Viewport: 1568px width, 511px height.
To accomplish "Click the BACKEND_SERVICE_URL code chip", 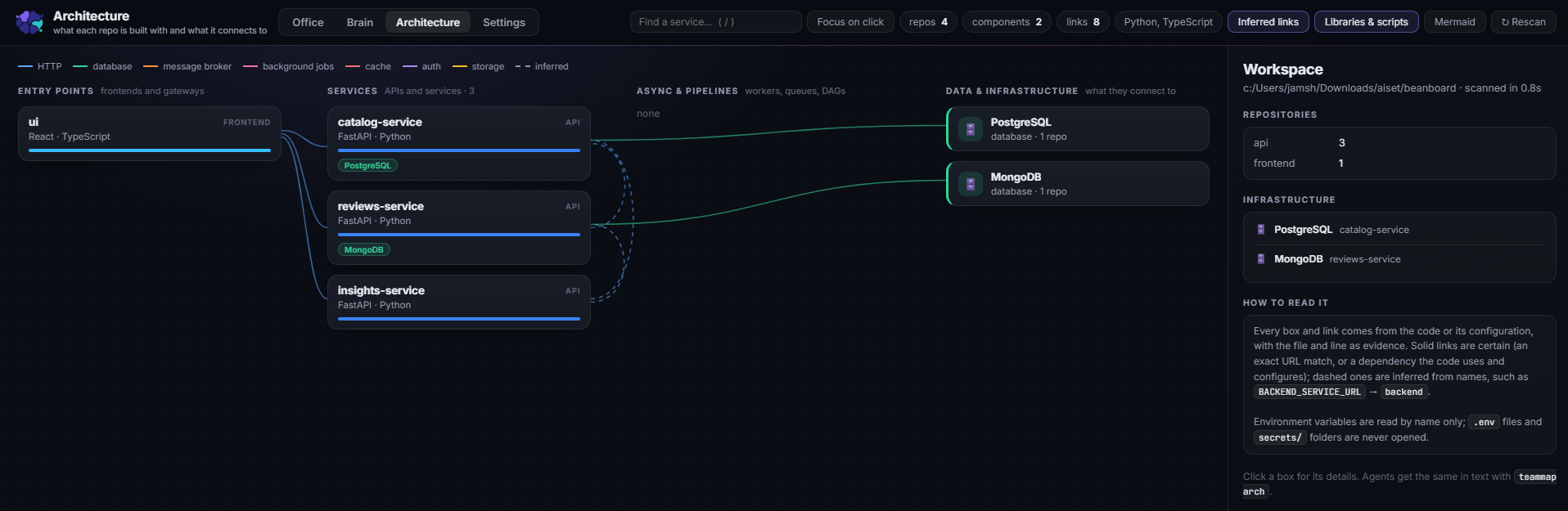I will (x=1309, y=392).
